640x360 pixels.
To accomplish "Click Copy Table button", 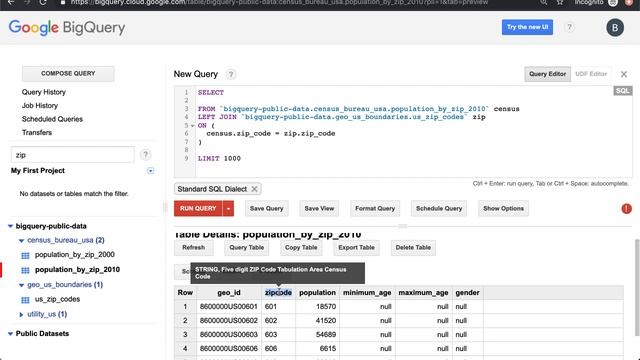I will (301, 248).
